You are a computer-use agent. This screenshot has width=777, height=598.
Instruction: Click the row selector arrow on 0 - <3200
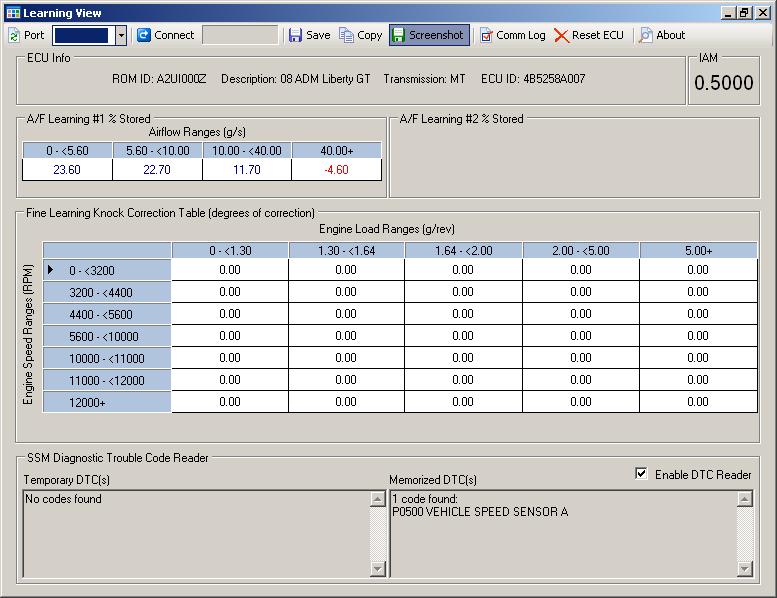[x=51, y=270]
